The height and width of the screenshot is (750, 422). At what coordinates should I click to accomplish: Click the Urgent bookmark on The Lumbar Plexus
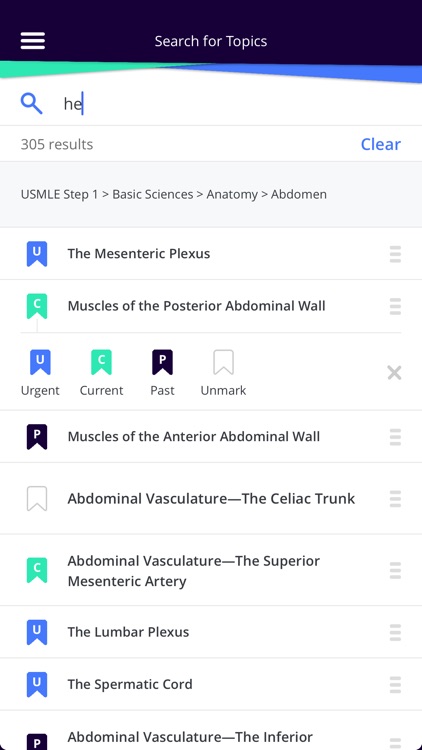click(x=37, y=632)
